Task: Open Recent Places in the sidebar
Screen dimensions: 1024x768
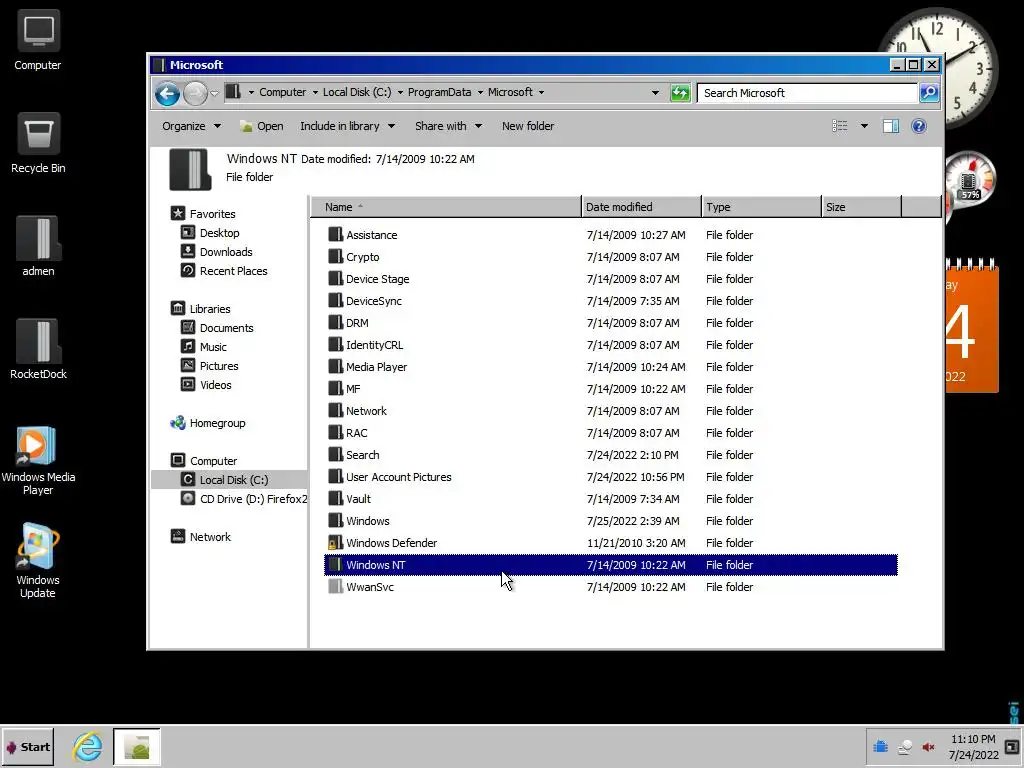Action: [x=233, y=270]
